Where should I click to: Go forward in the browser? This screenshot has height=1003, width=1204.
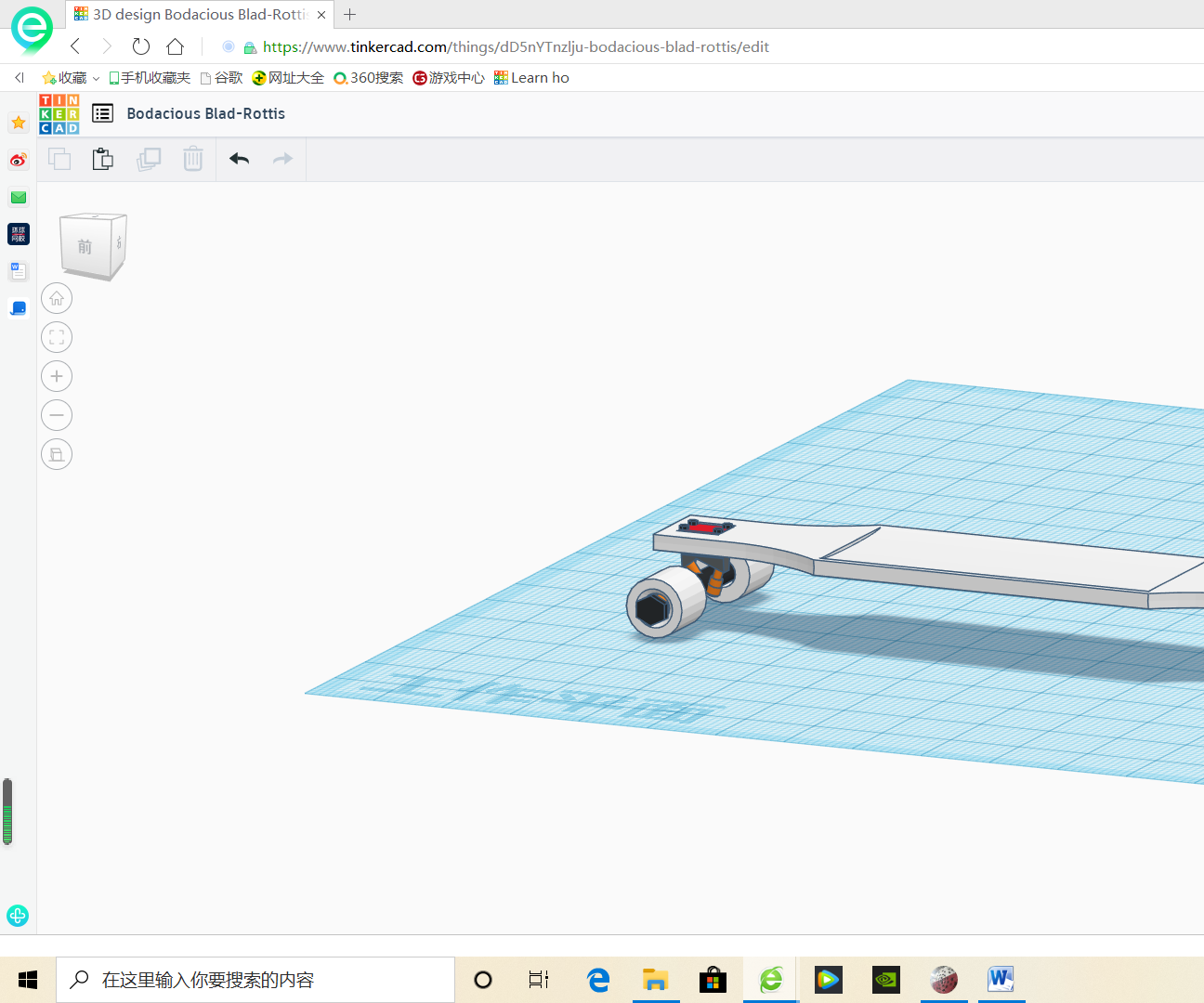[107, 46]
